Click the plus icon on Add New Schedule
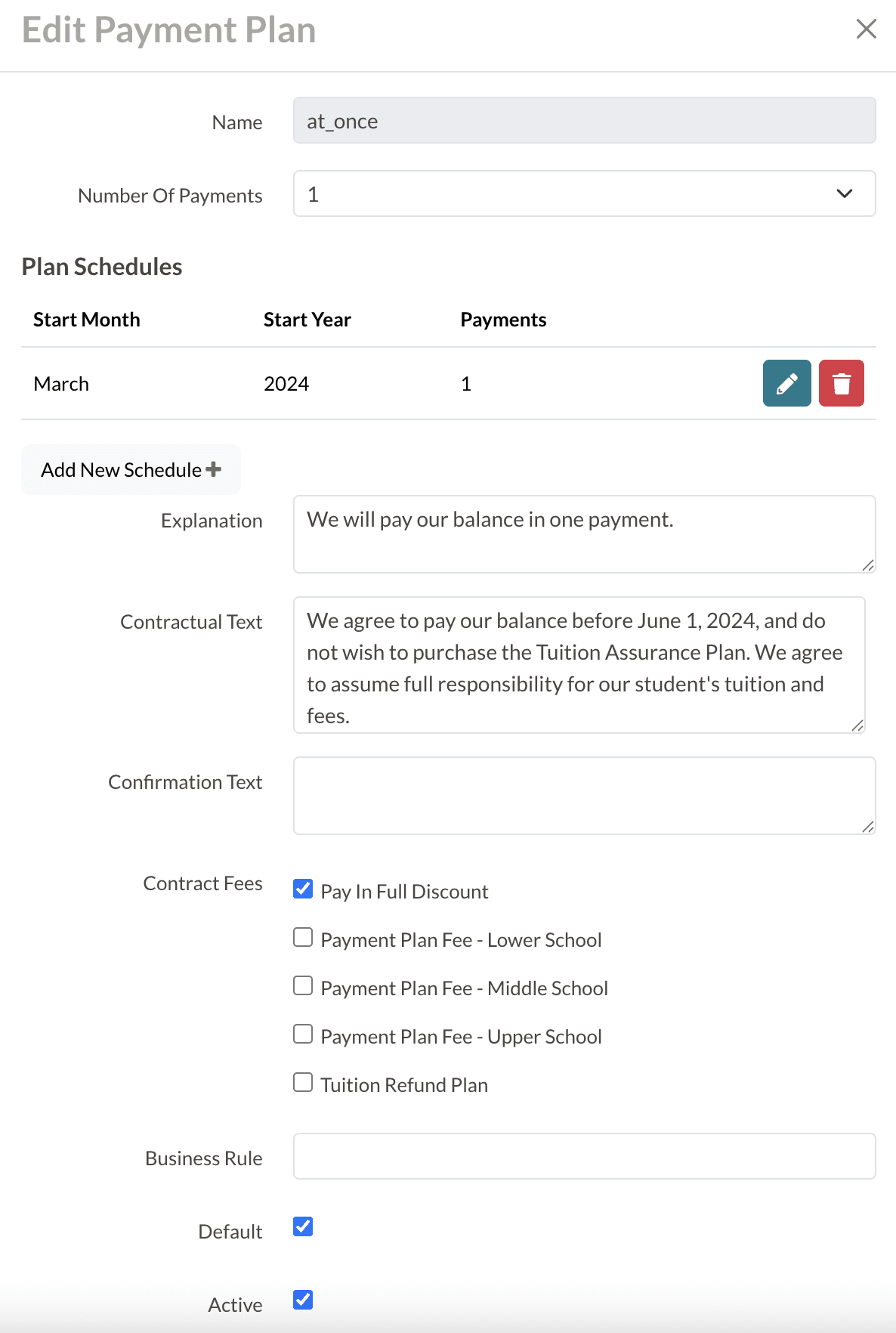Screen dimensions: 896x1333 pos(215,469)
